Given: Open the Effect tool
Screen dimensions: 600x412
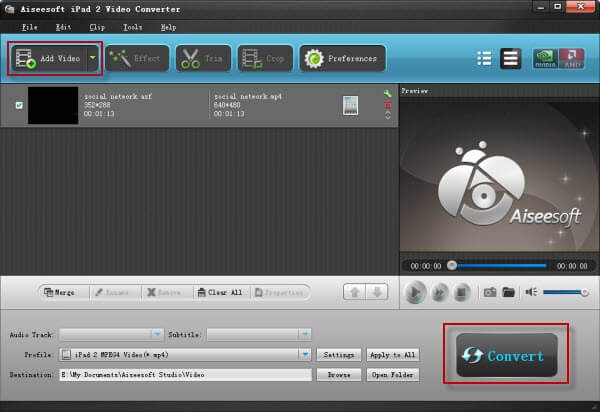Looking at the screenshot, I should pos(137,59).
